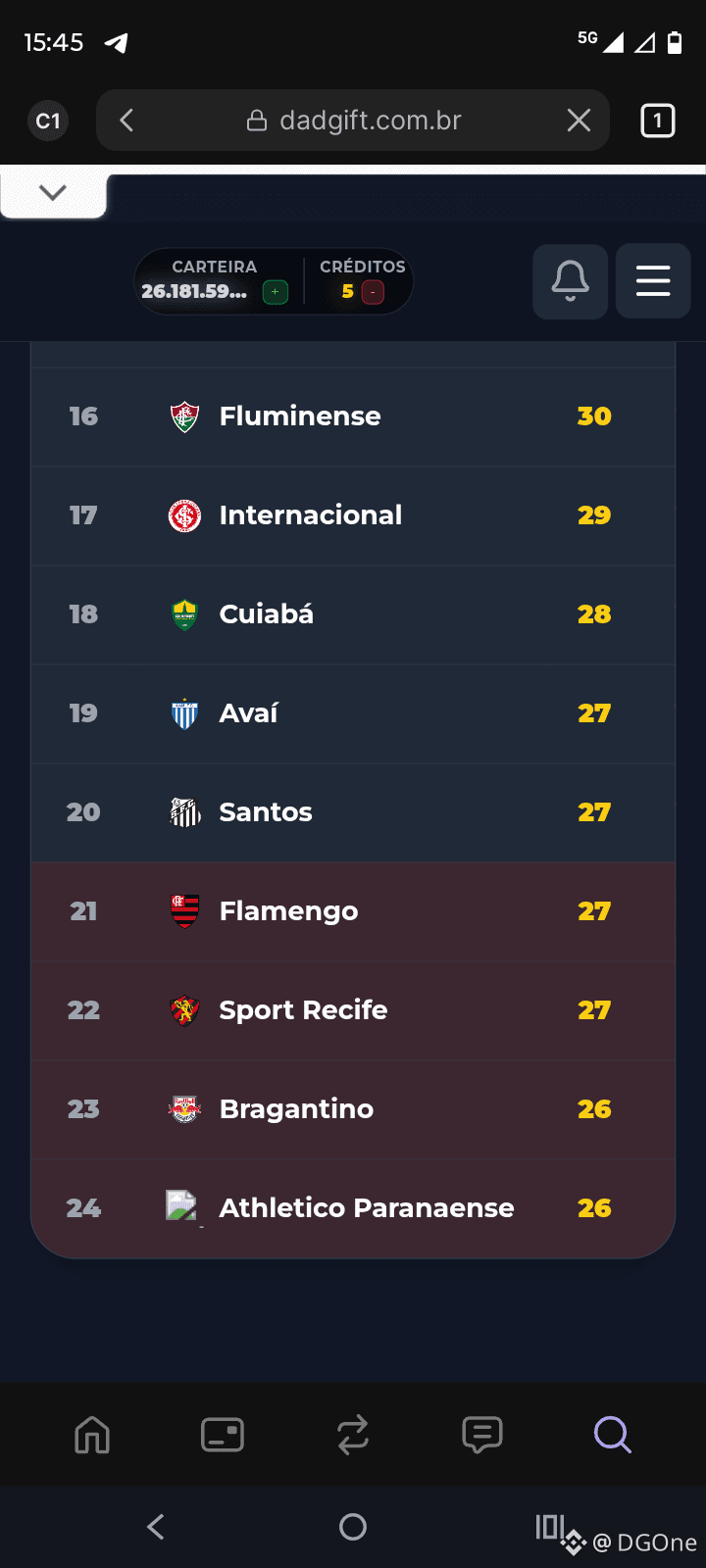Open the notifications bell

[570, 281]
